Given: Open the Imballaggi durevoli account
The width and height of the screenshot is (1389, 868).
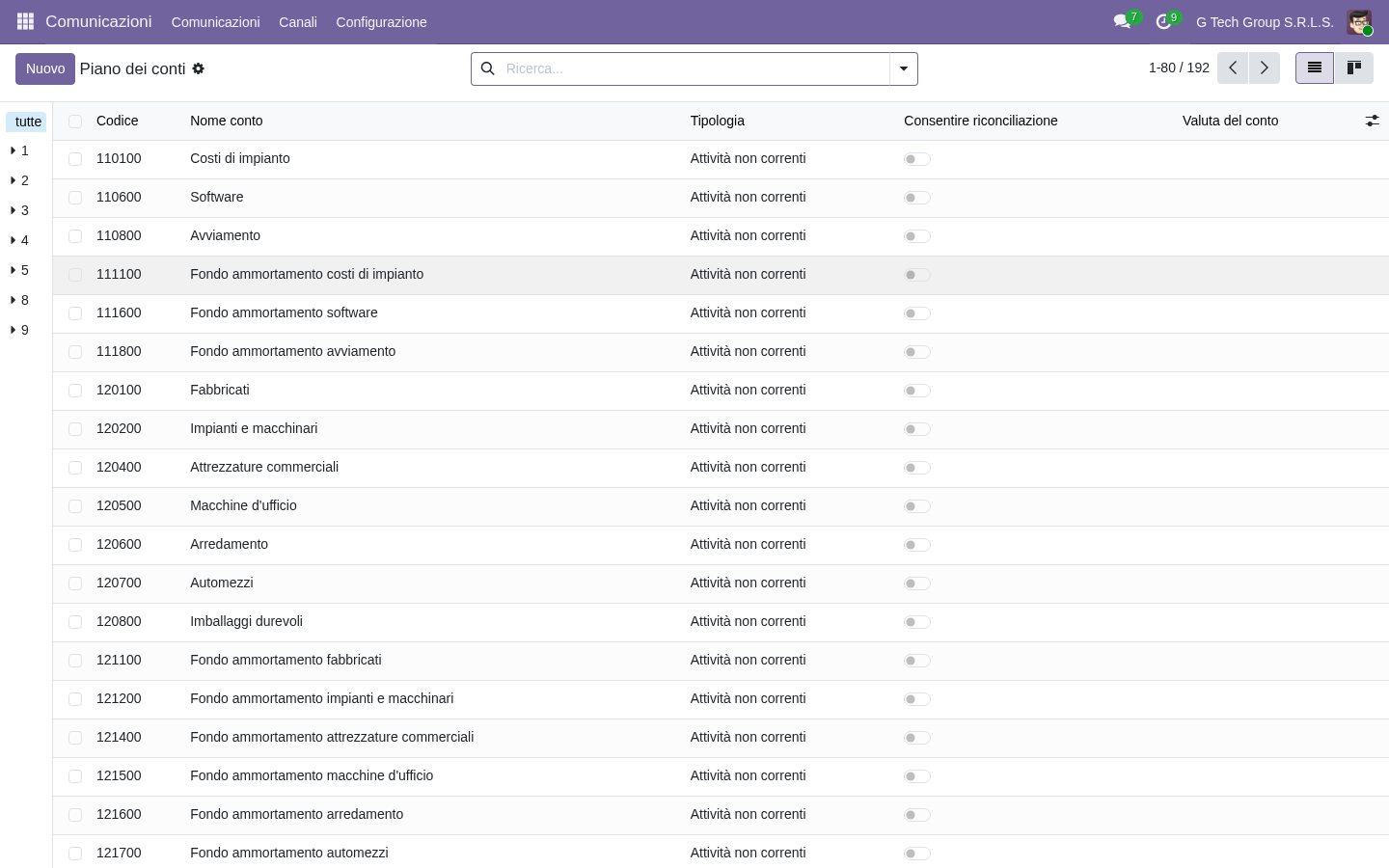Looking at the screenshot, I should [721, 622].
